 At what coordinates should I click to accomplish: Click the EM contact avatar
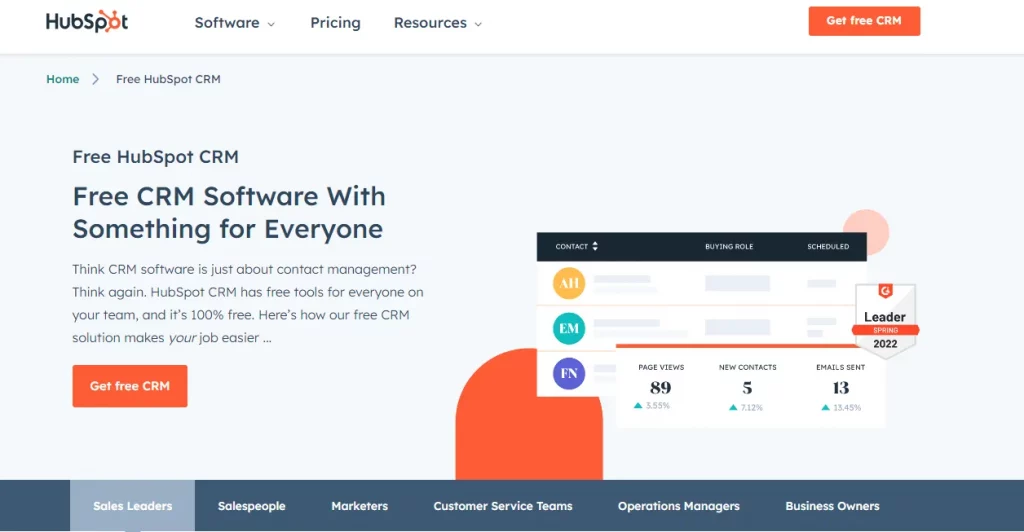(569, 328)
